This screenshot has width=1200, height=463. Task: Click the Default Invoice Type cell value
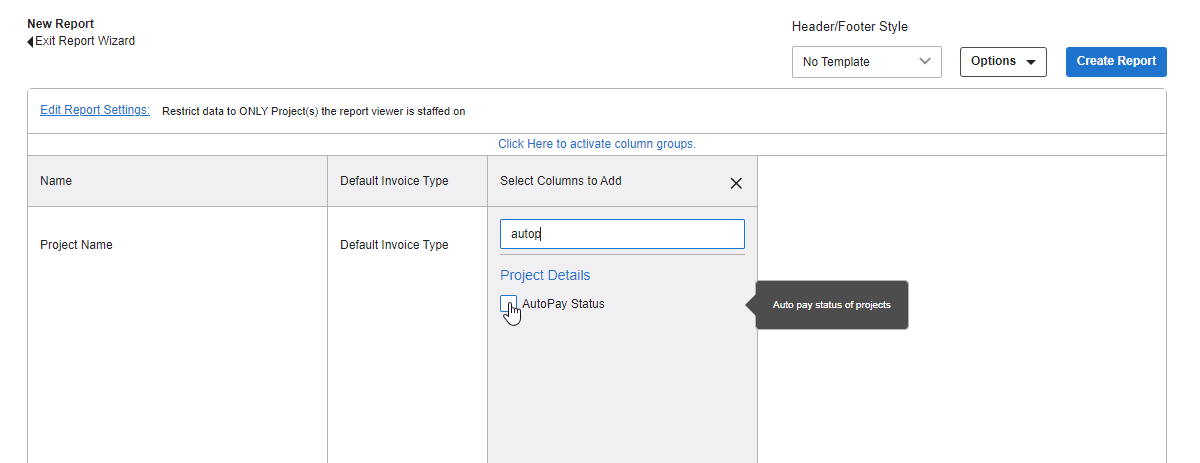tap(394, 245)
